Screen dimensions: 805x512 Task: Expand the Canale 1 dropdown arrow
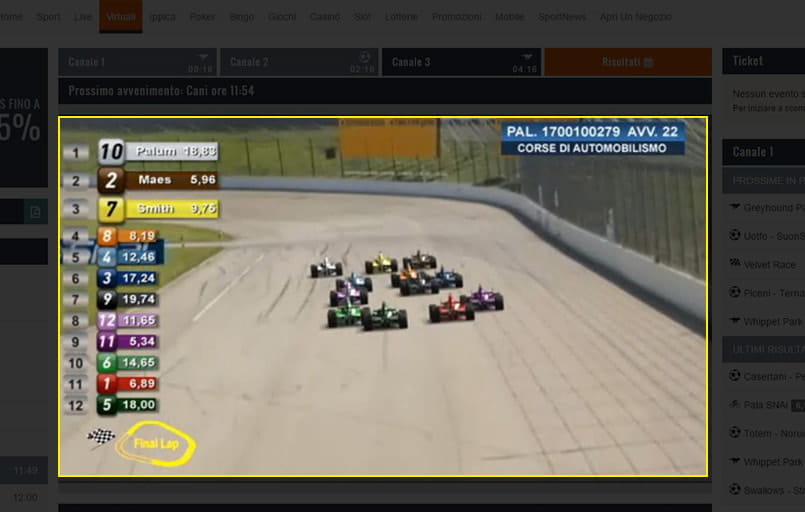203,57
